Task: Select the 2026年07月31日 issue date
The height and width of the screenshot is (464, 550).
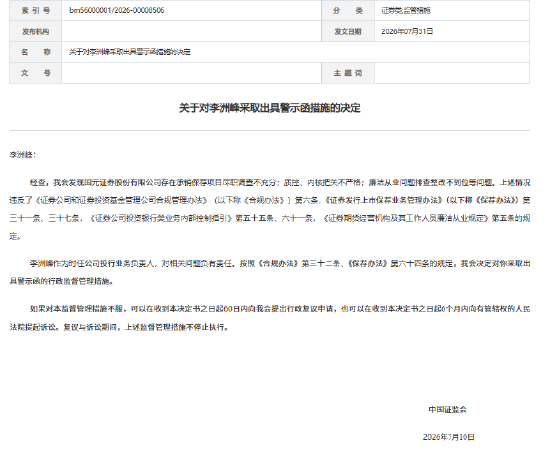Action: coord(407,31)
